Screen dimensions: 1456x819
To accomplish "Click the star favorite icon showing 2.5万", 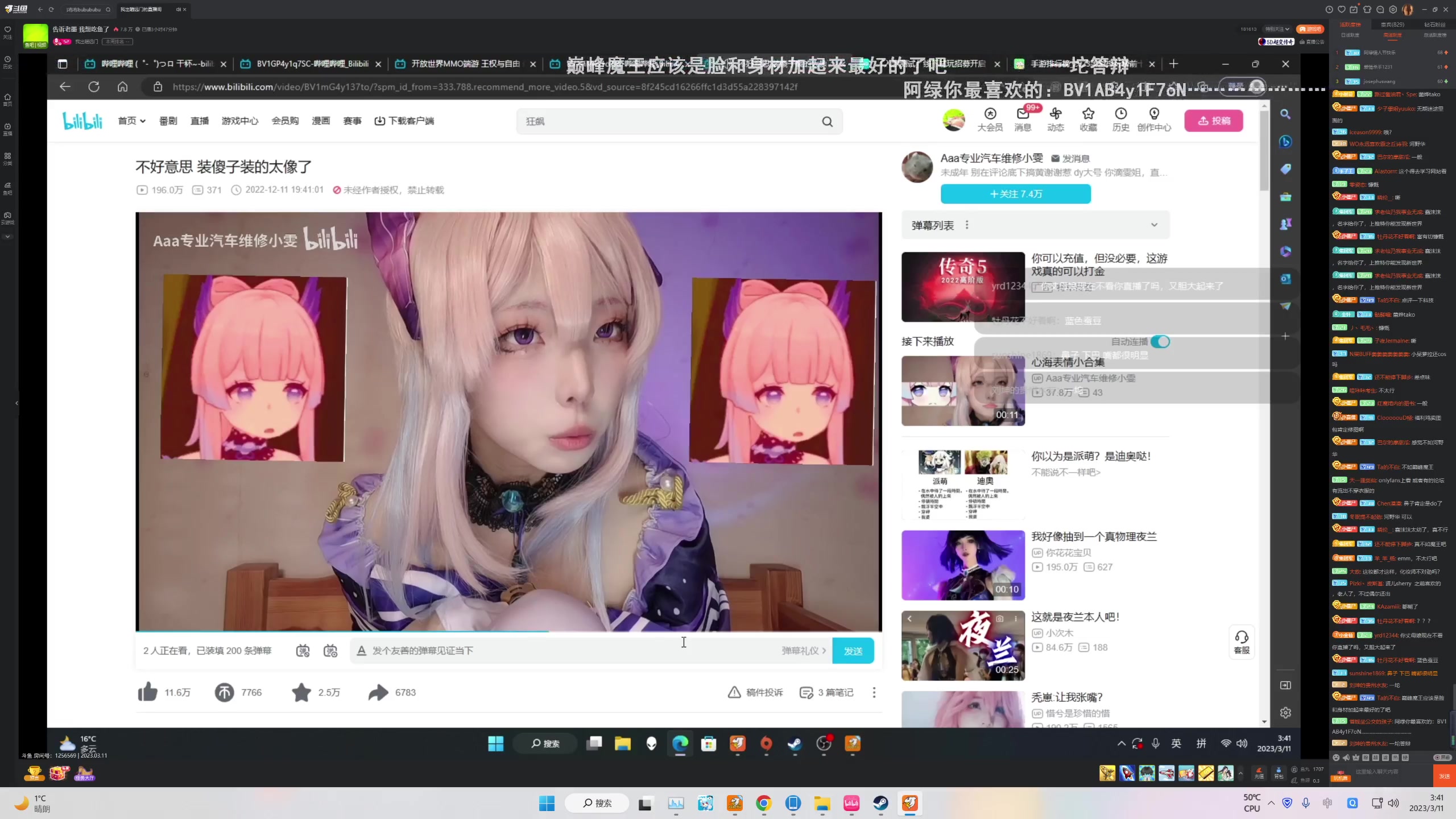I will click(301, 692).
